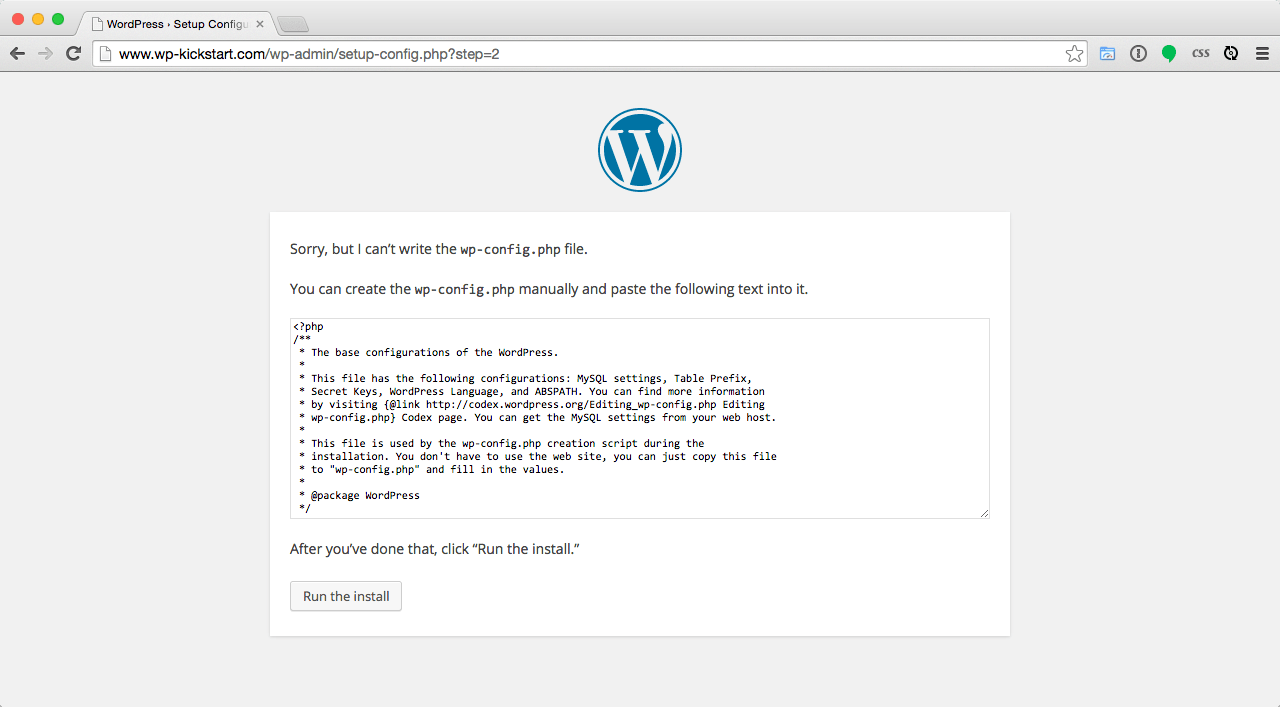This screenshot has height=707, width=1280.
Task: Click the black circular sync extension icon
Action: pos(1231,54)
